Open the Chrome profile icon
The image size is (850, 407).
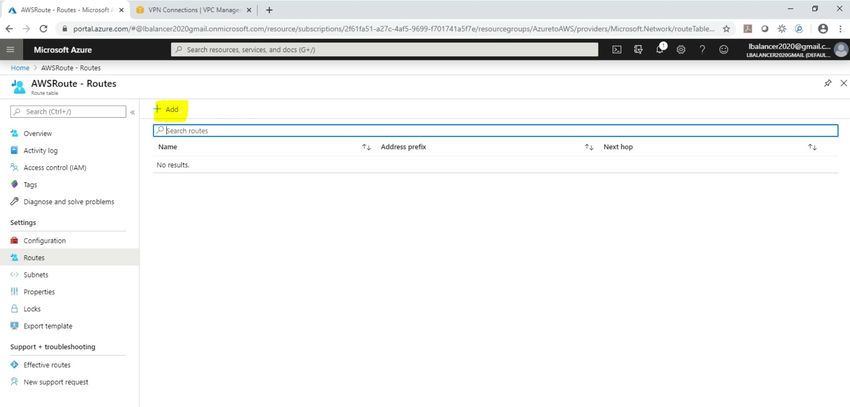[823, 29]
